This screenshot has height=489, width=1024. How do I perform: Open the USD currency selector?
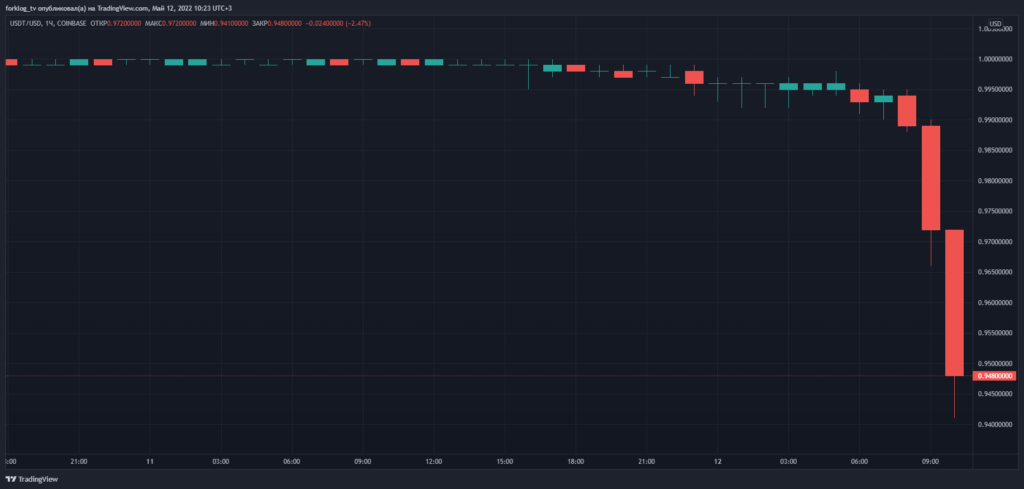pos(996,24)
